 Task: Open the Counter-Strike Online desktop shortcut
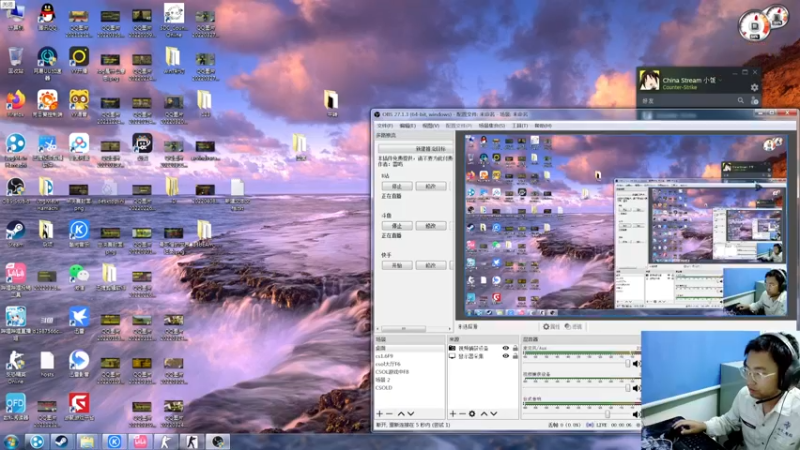click(16, 363)
